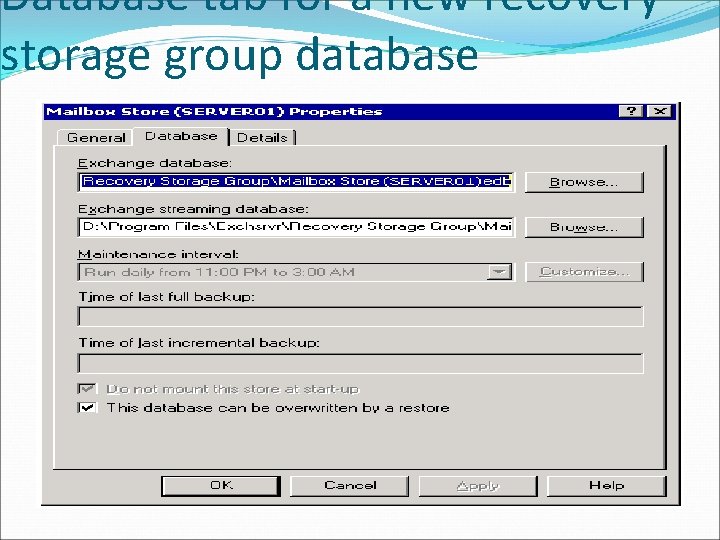720x540 pixels.
Task: Browse for the Exchange database file
Action: coord(584,182)
